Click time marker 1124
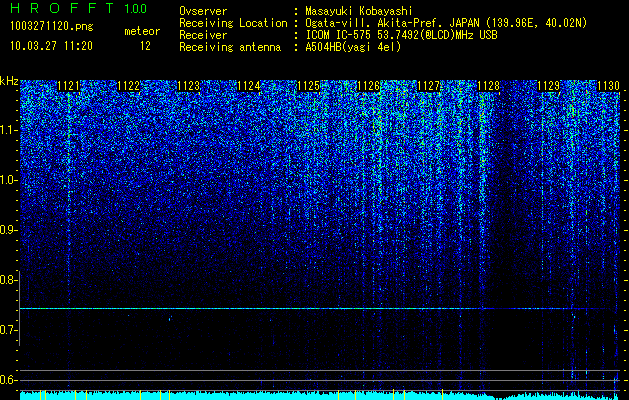This screenshot has height=400, width=629. click(x=248, y=86)
